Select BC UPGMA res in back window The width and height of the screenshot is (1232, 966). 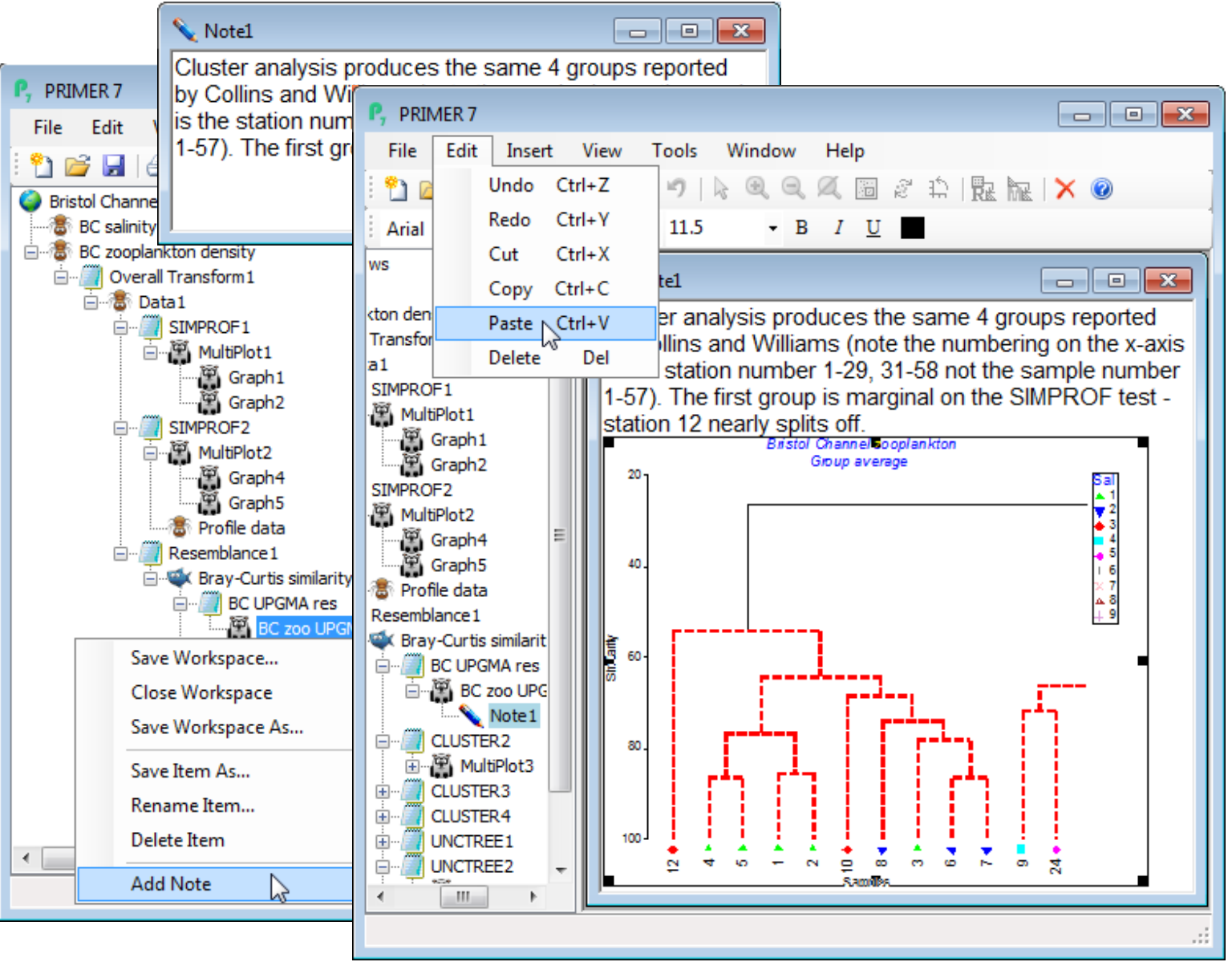282,603
